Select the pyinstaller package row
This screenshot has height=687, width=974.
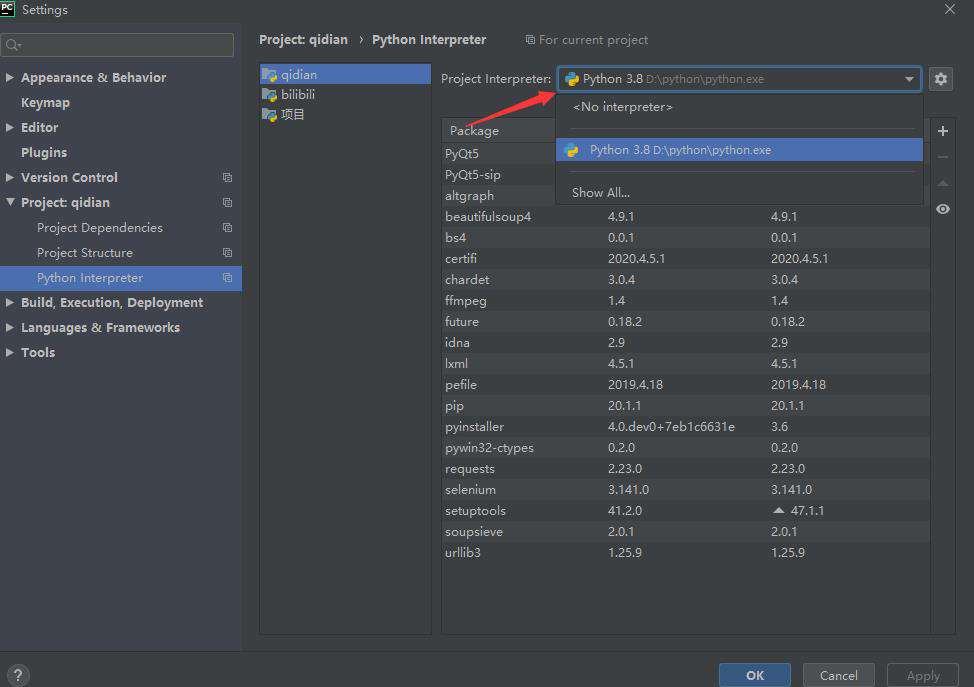tap(686, 427)
